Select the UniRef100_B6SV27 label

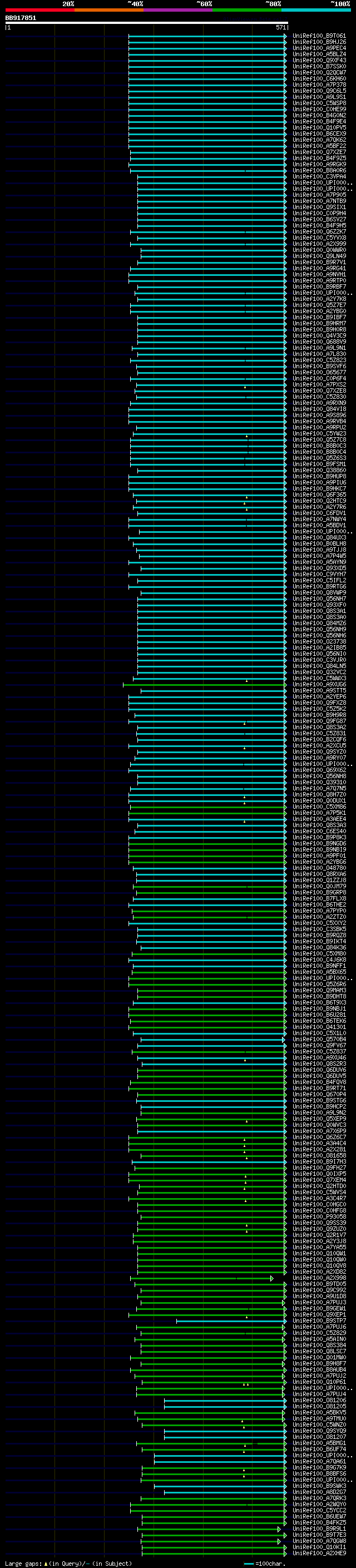(319, 219)
